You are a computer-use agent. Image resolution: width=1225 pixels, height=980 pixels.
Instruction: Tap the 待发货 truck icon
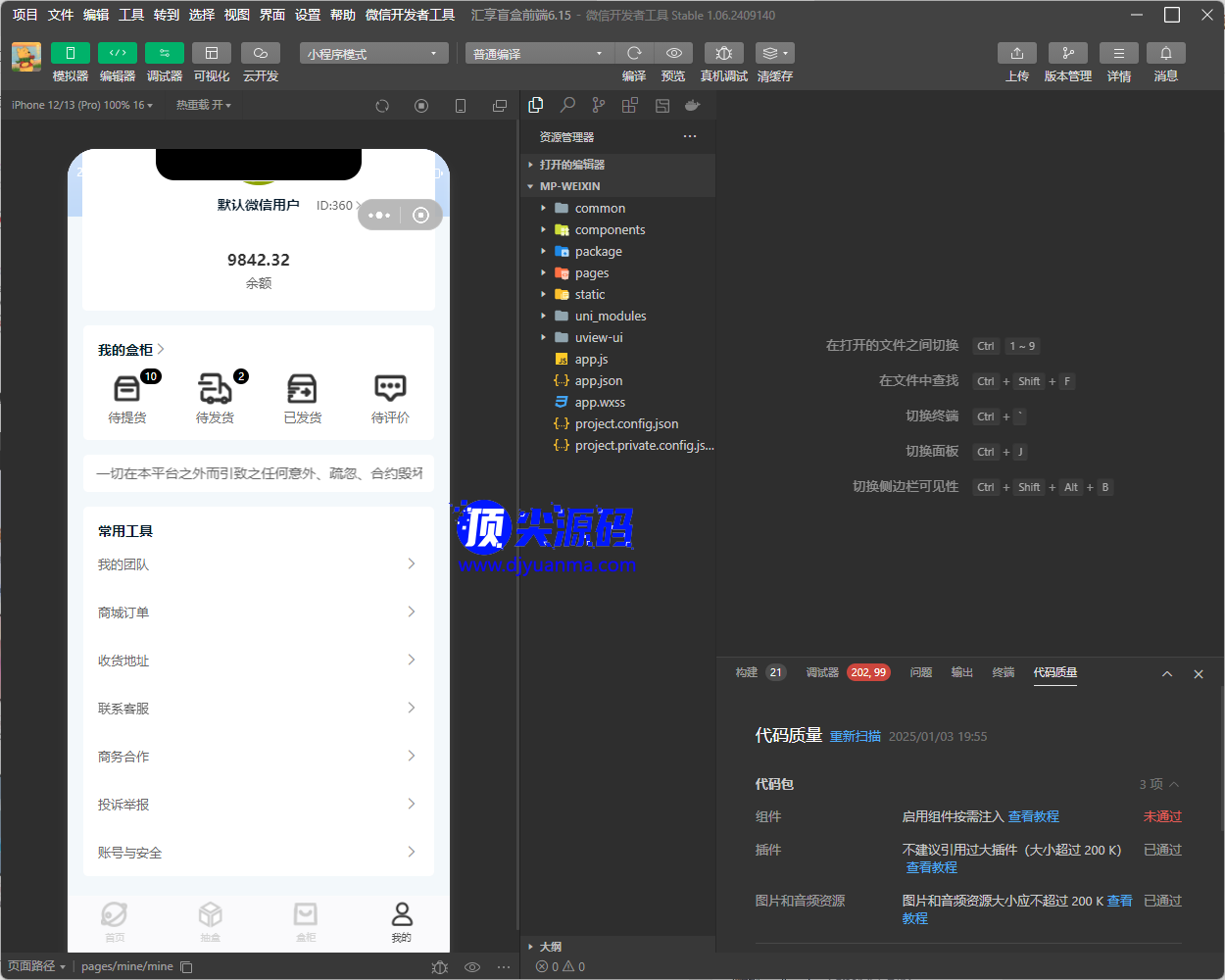(x=215, y=389)
